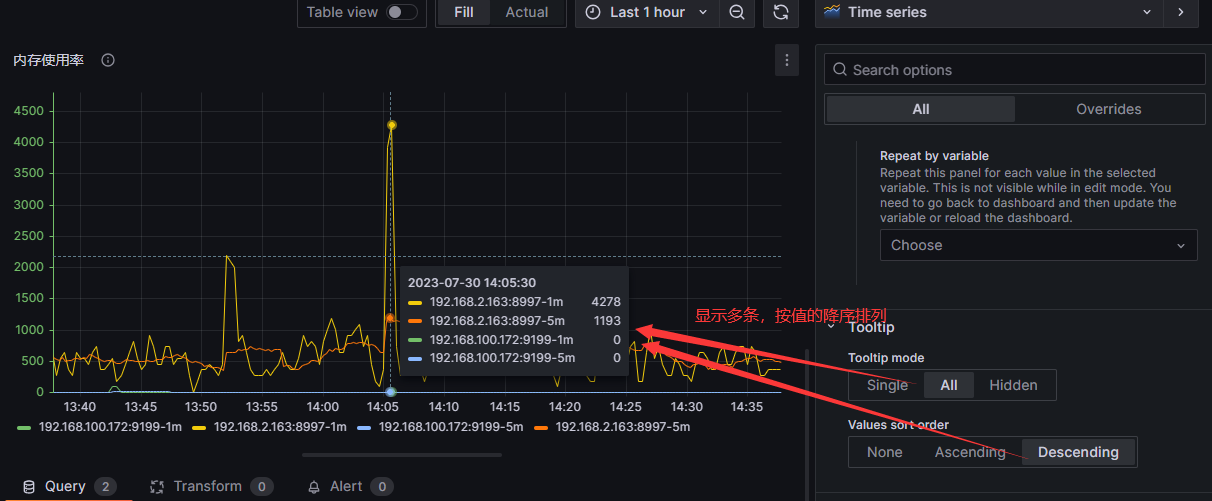Click the database icon on Query tab
1212x501 pixels.
pyautogui.click(x=29, y=486)
